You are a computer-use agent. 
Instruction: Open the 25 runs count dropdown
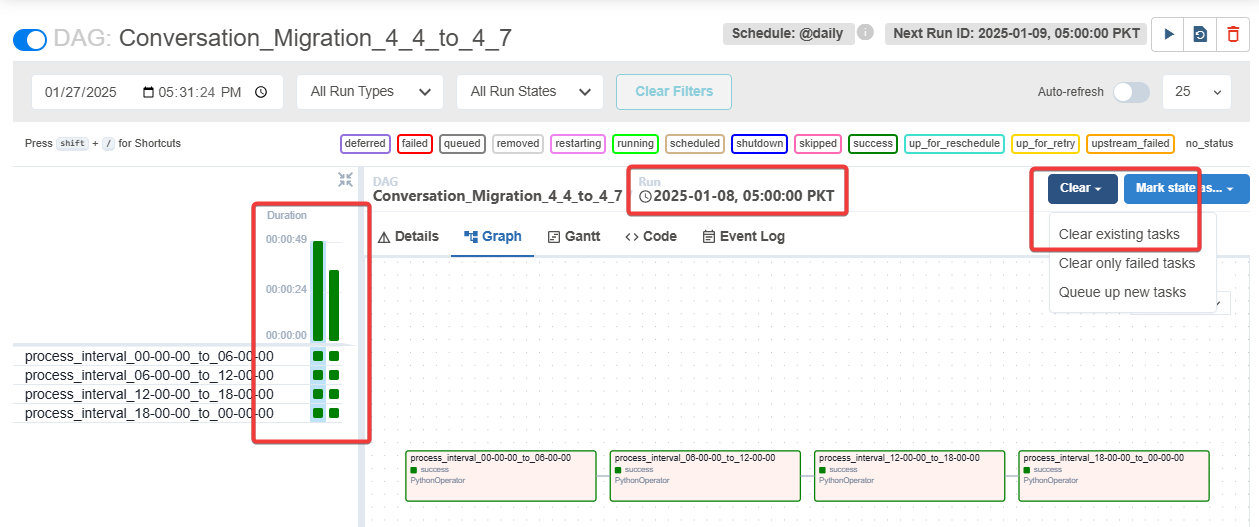point(1198,92)
